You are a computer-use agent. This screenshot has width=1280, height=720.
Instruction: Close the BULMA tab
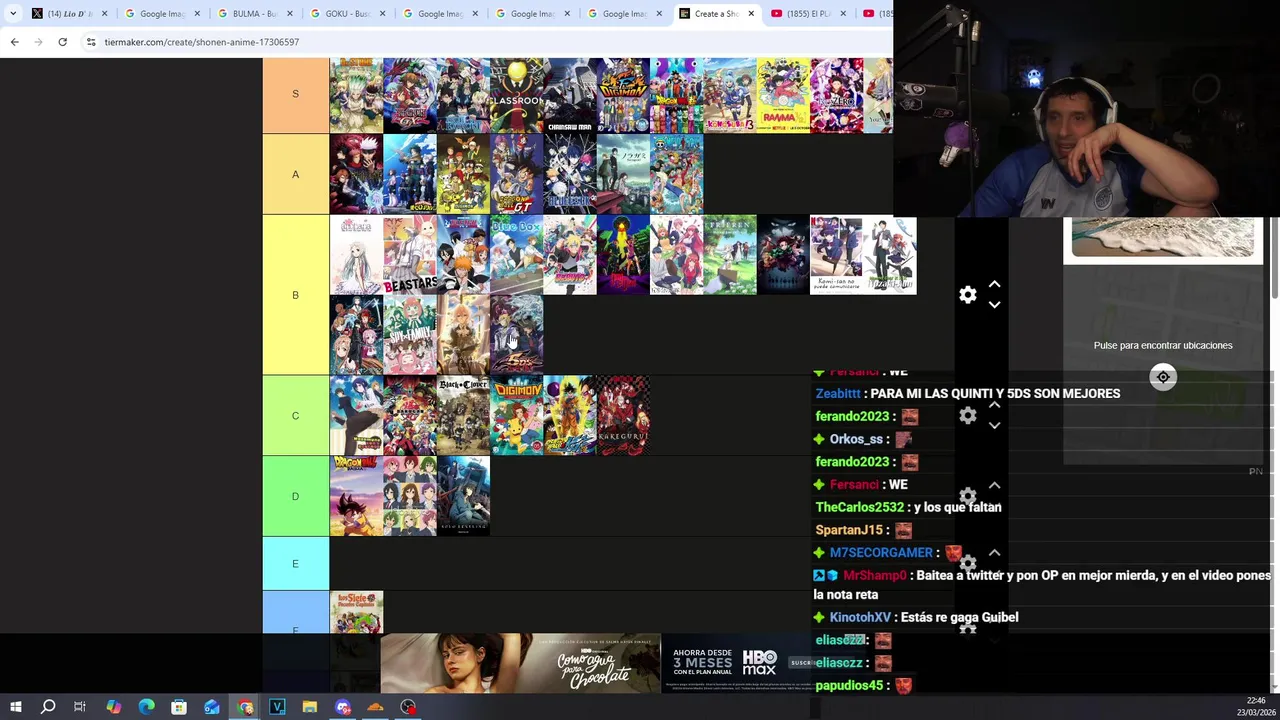[289, 13]
